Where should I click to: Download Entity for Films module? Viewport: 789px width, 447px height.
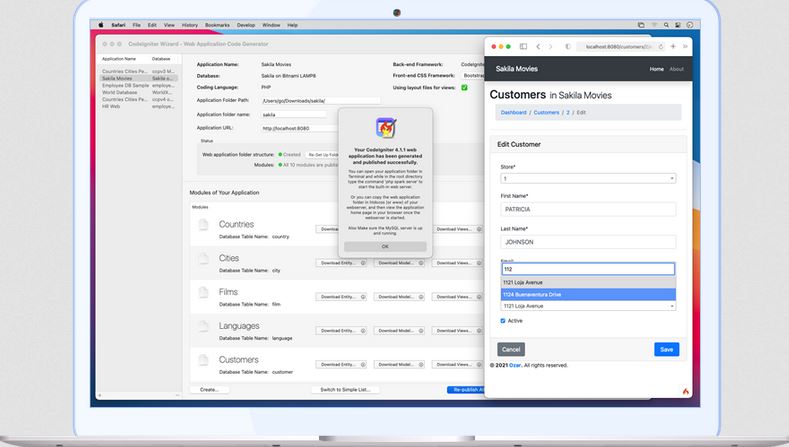coord(341,297)
